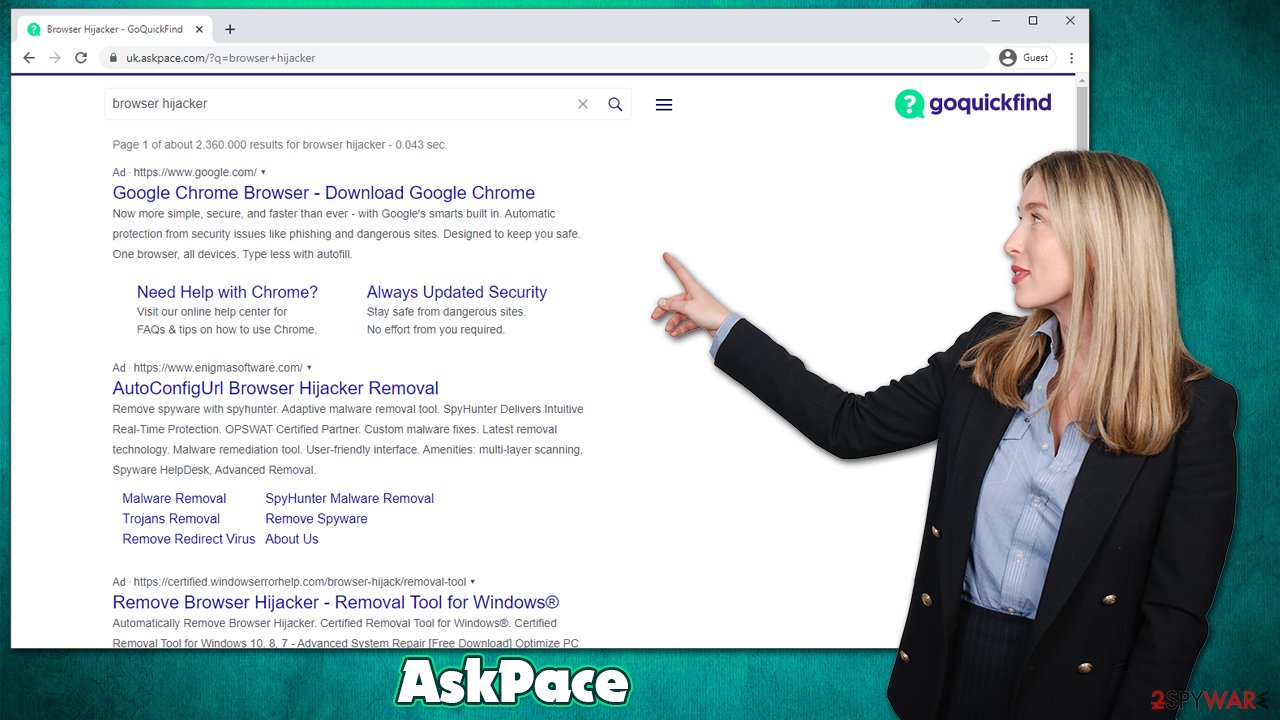This screenshot has width=1280, height=720.
Task: Open the Need Help with Chrome? link
Action: coord(227,292)
